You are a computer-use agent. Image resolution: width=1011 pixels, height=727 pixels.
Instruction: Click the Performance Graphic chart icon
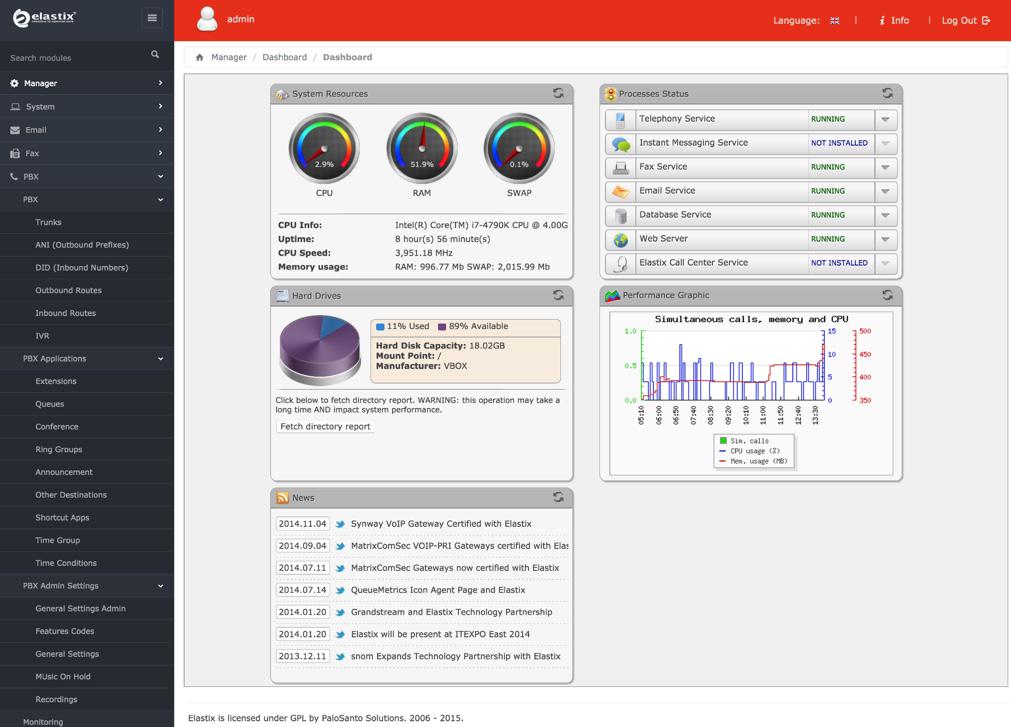point(612,295)
